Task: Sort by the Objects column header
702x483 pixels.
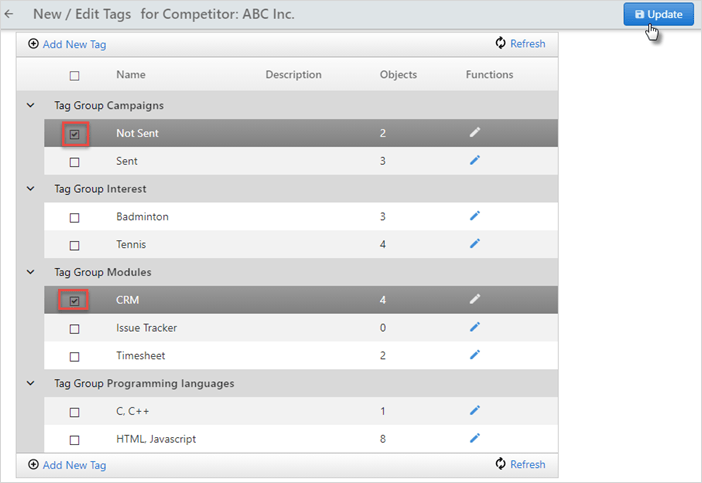Action: [398, 75]
